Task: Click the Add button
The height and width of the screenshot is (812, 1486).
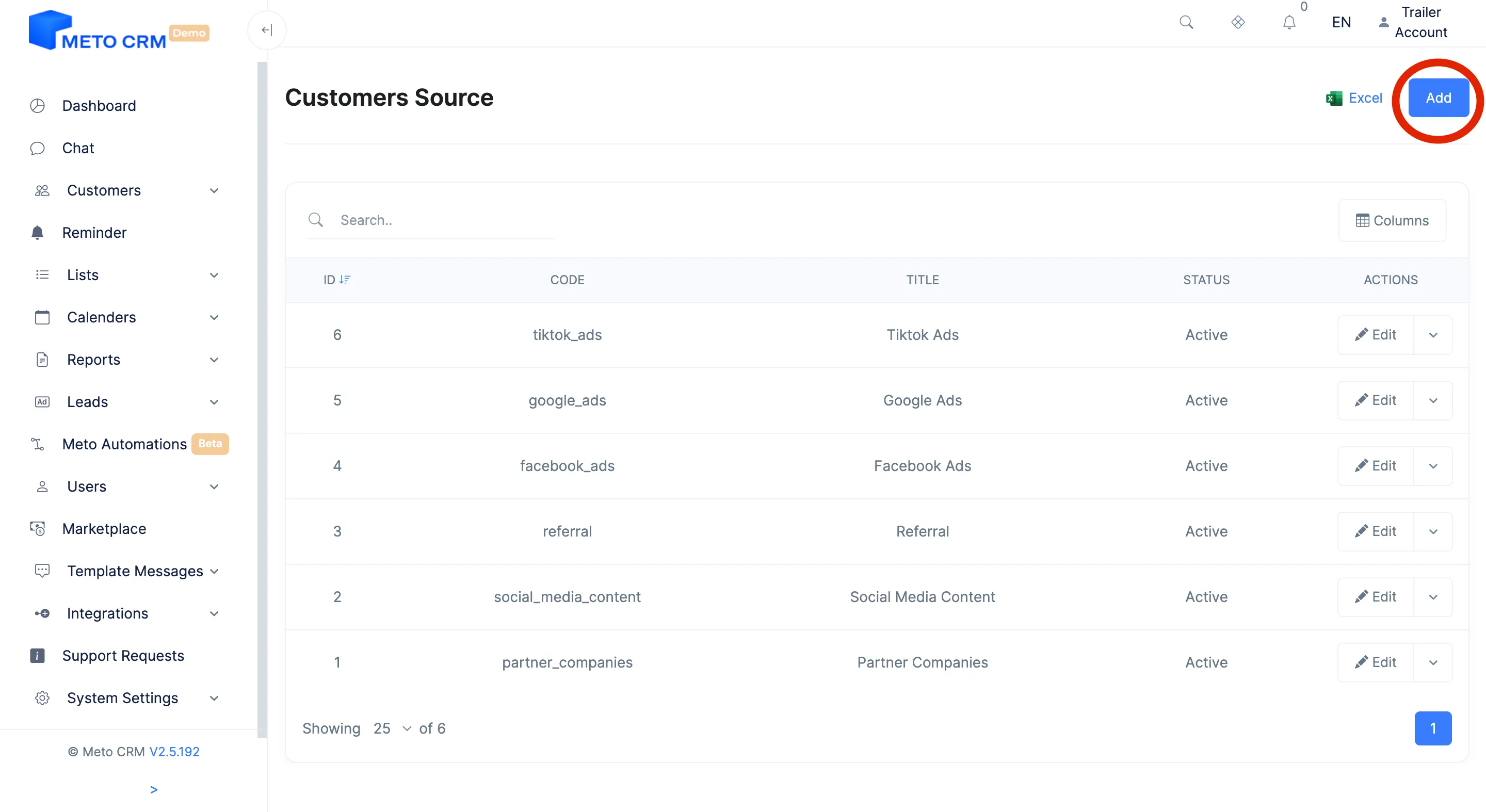Action: click(x=1439, y=98)
